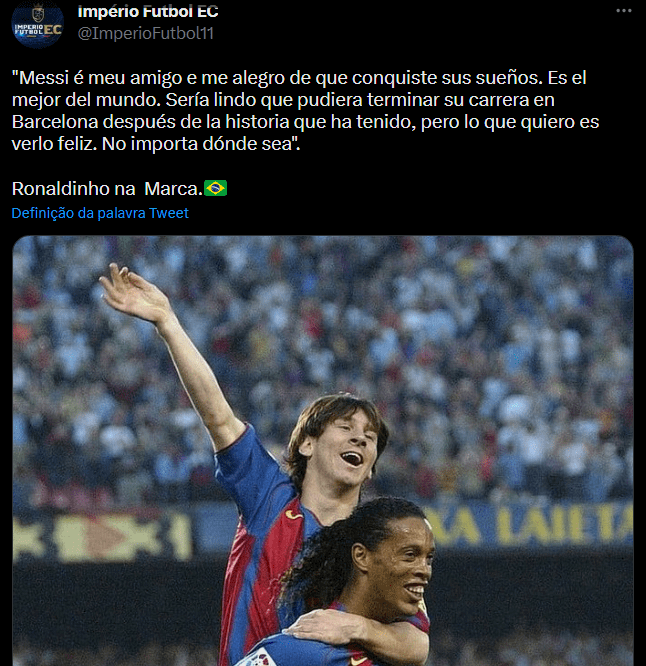Click the word Marca in the tweet
This screenshot has height=666, width=646.
pyautogui.click(x=171, y=189)
